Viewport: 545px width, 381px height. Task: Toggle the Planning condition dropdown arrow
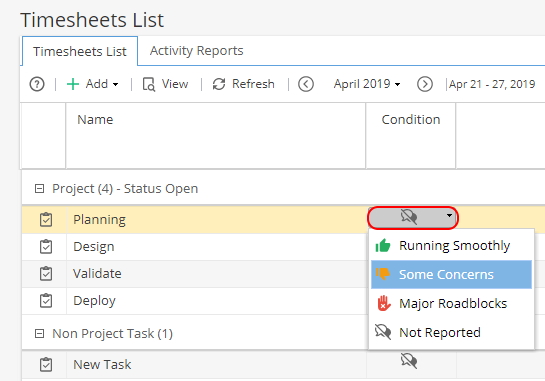[449, 216]
